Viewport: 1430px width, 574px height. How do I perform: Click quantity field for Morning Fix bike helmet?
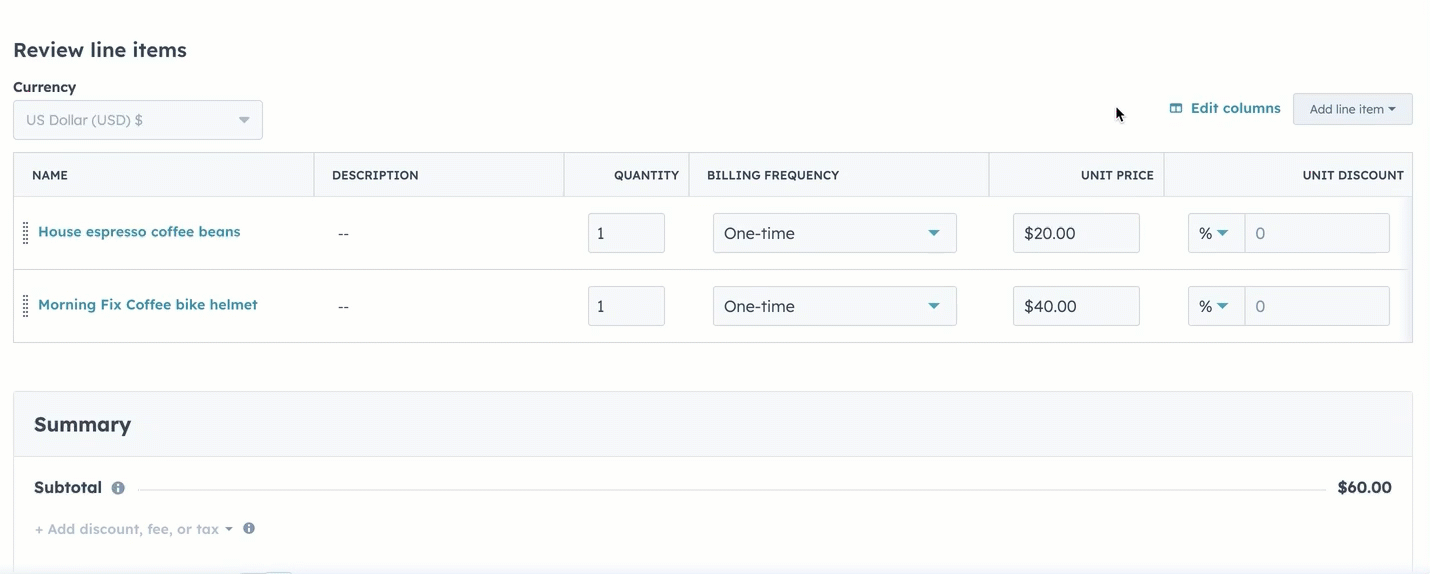tap(626, 306)
